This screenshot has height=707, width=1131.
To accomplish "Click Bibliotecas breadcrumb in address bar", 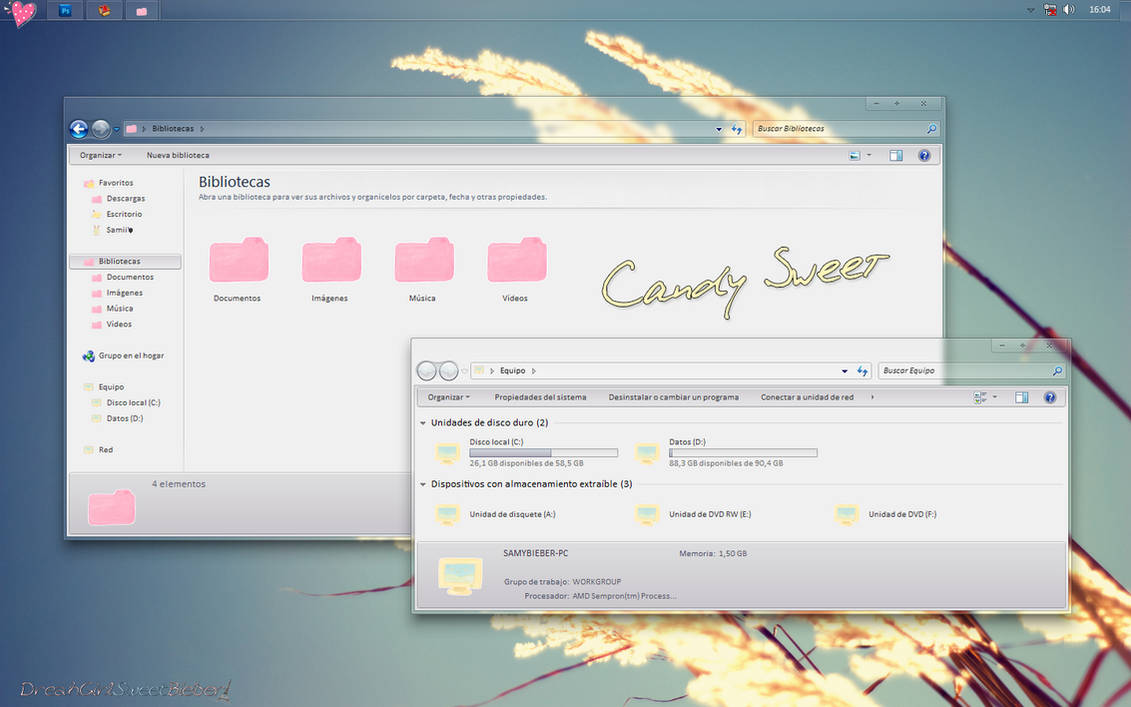I will pyautogui.click(x=173, y=128).
